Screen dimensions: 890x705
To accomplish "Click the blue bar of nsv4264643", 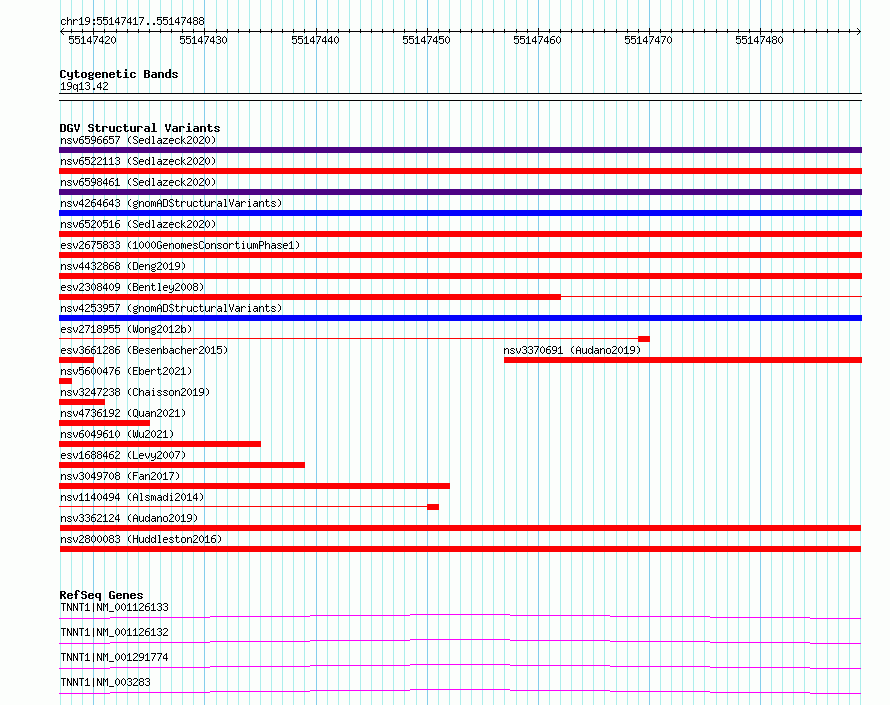I will click(460, 213).
